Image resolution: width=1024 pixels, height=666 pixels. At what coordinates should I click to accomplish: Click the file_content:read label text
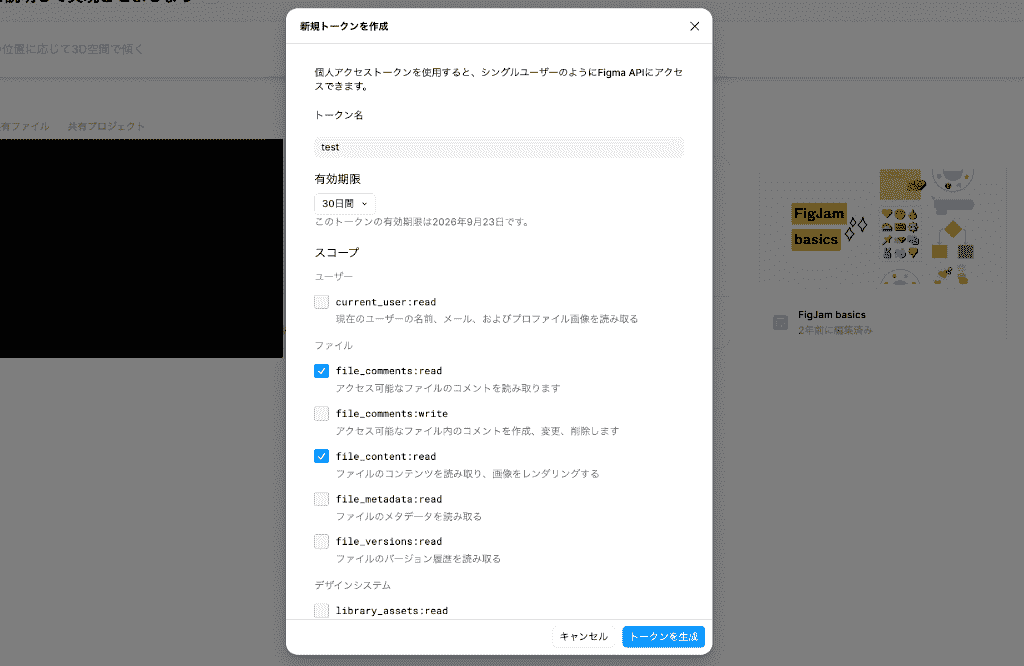386,456
